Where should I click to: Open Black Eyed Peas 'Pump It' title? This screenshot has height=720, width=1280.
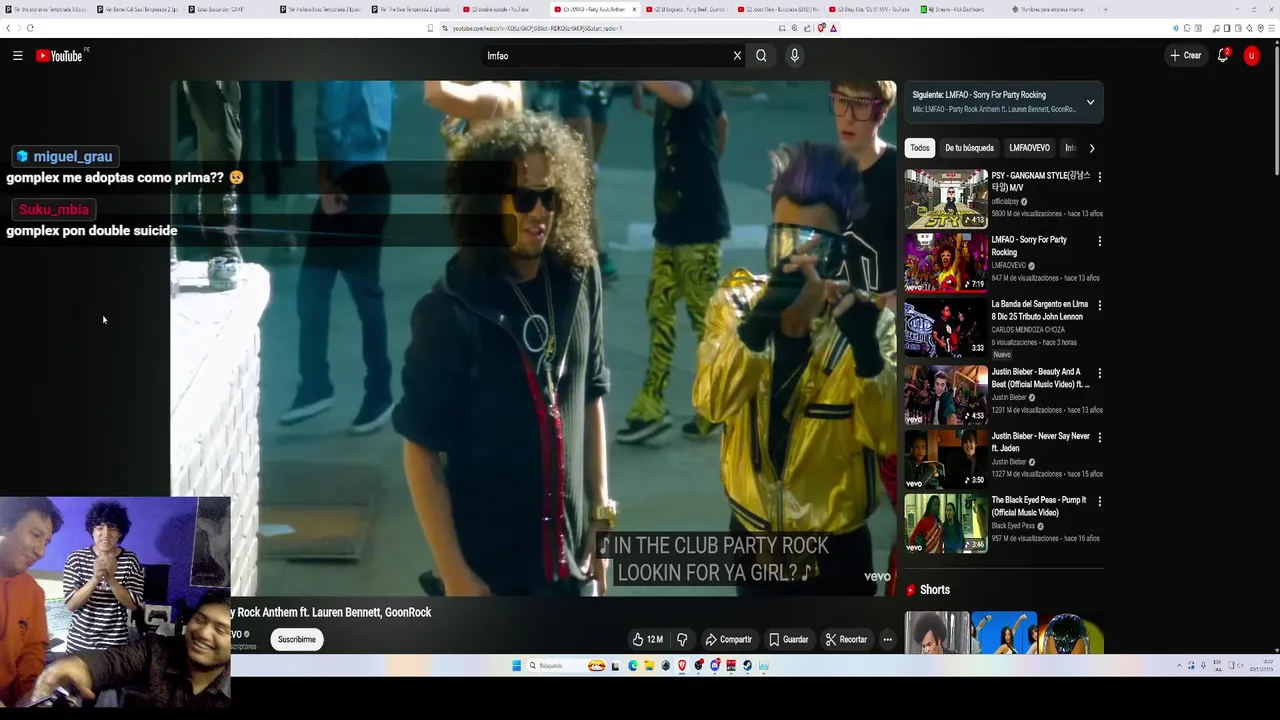pyautogui.click(x=1038, y=506)
